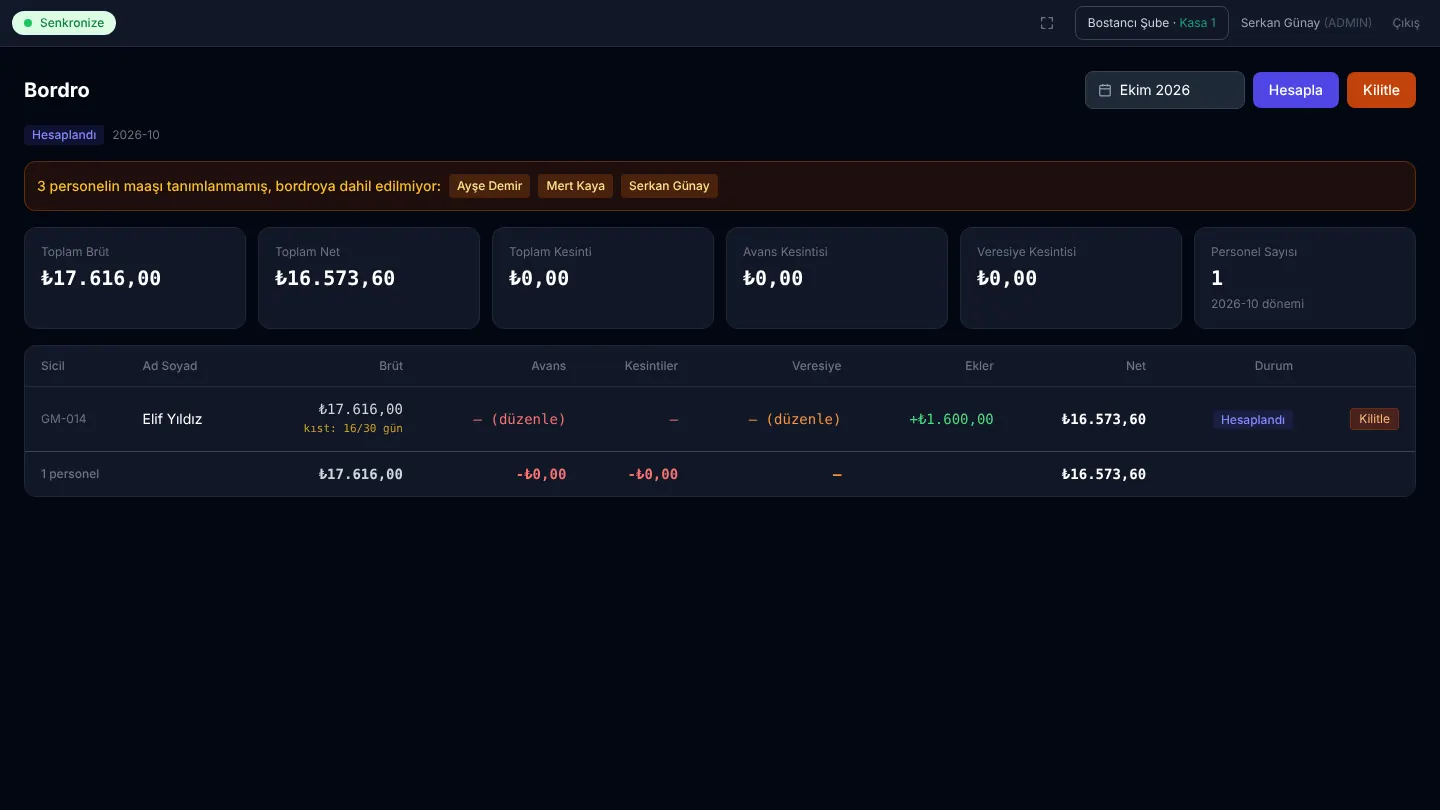Select the Avans Kesintisi summary card
Viewport: 1440px width, 810px height.
[837, 278]
